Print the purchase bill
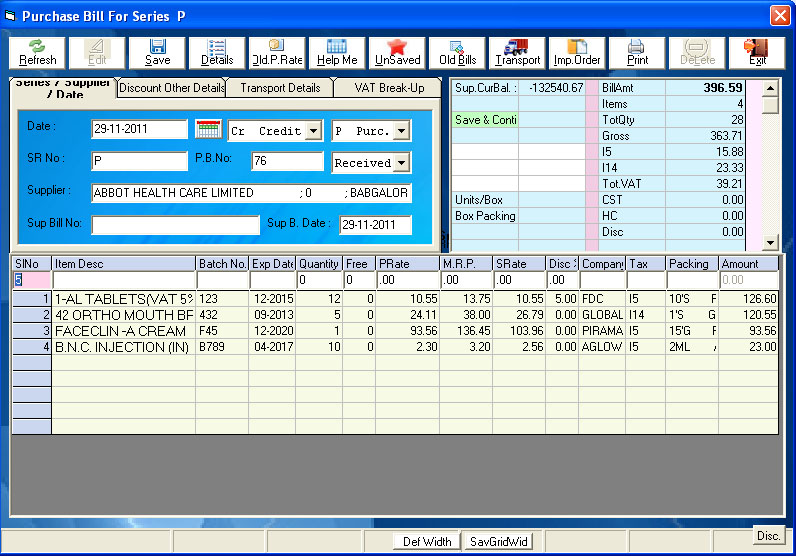Image resolution: width=796 pixels, height=556 pixels. coord(637,53)
